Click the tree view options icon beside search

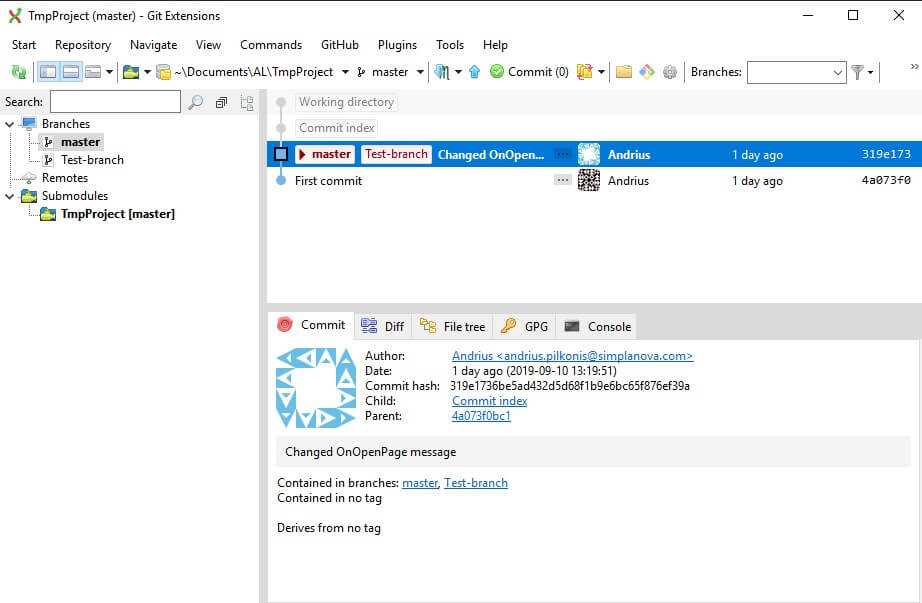(x=247, y=102)
